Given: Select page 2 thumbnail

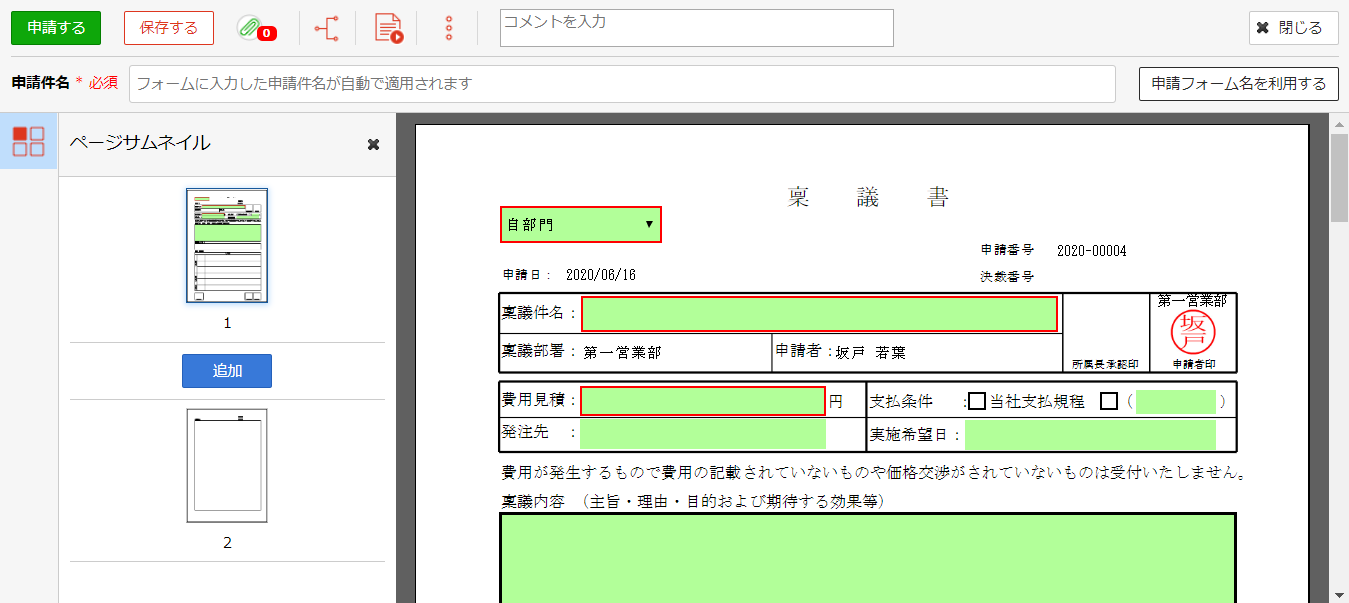Looking at the screenshot, I should [x=227, y=465].
